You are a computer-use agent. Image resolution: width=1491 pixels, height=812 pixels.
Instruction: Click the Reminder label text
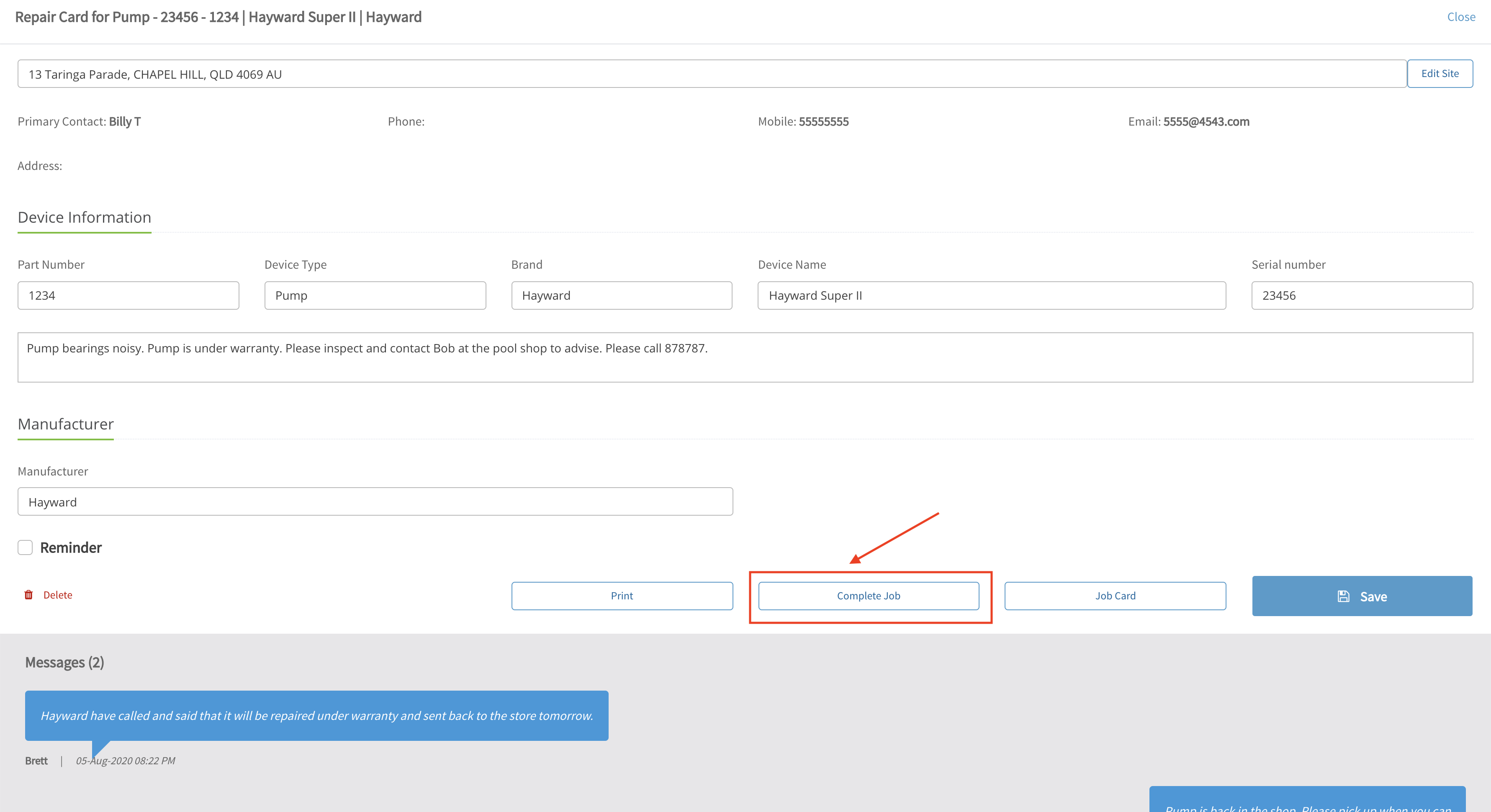point(71,547)
